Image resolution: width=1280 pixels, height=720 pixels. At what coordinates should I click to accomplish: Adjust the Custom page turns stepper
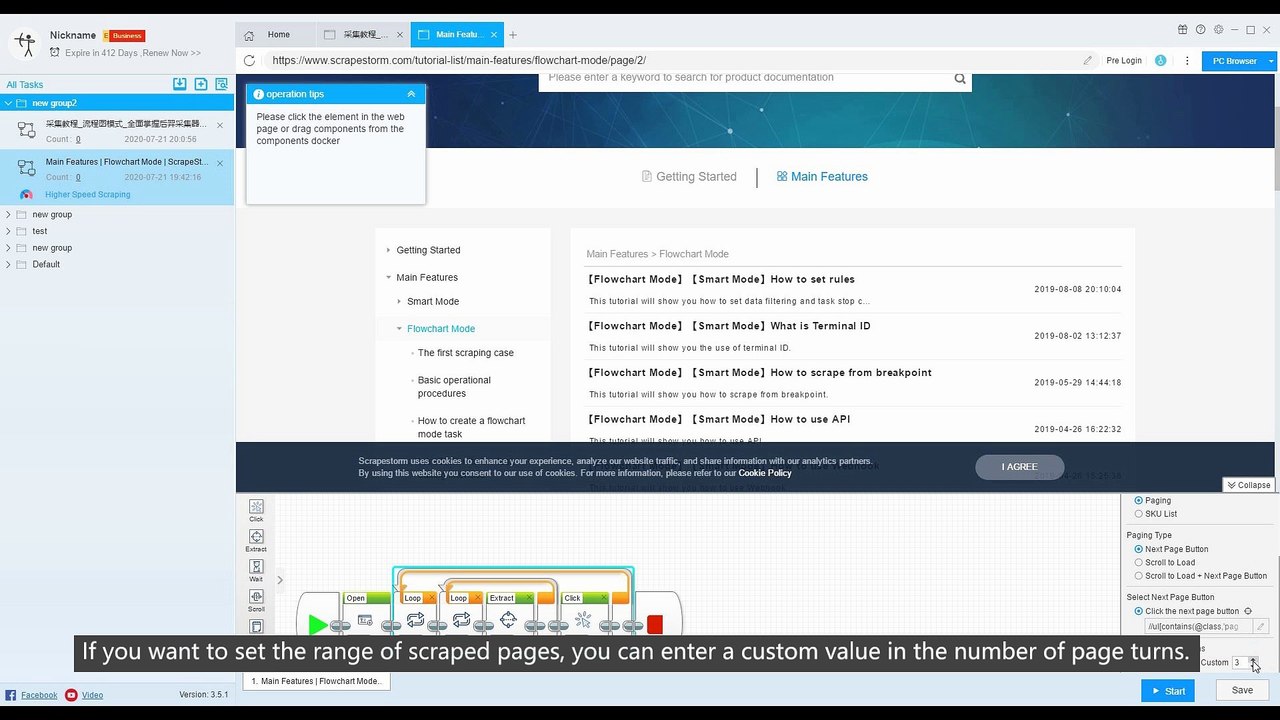(1254, 662)
